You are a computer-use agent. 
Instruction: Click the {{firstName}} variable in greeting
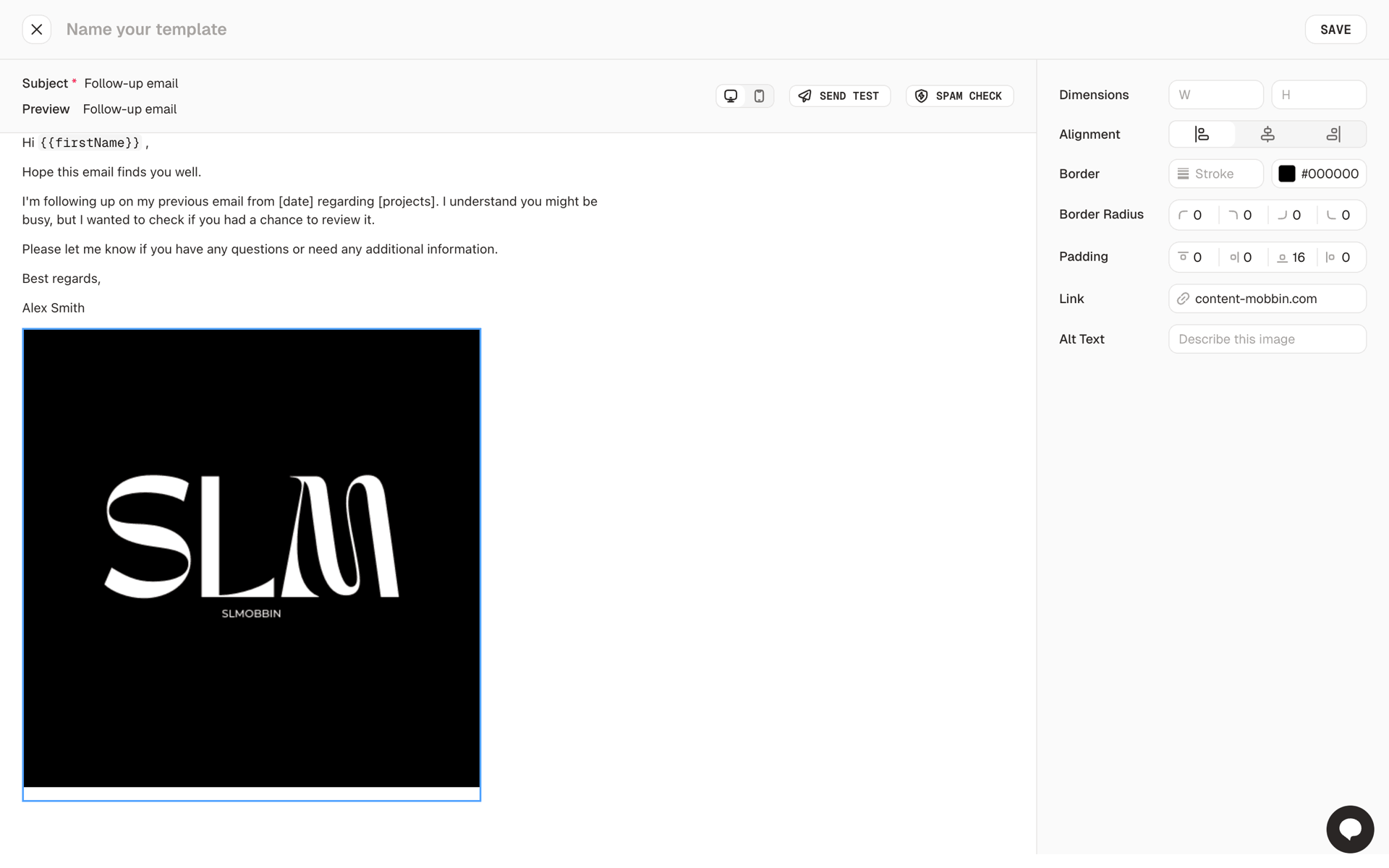coord(90,143)
